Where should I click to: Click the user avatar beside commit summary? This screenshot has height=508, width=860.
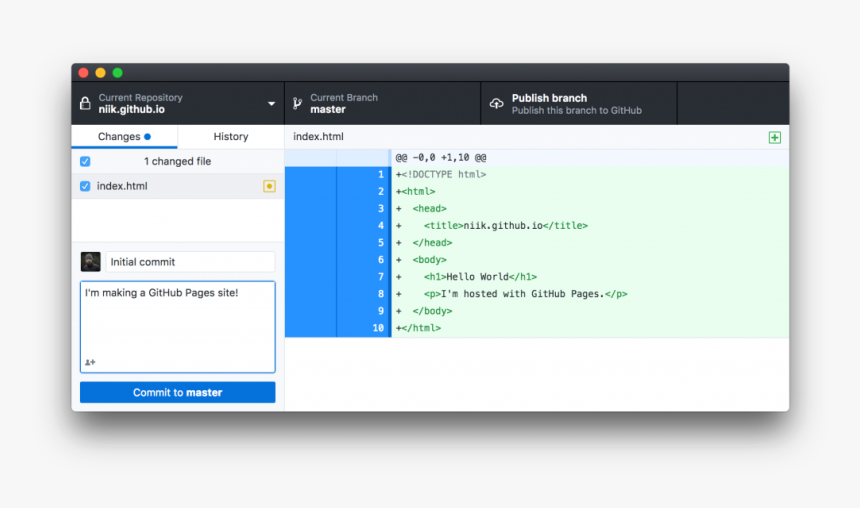click(91, 262)
